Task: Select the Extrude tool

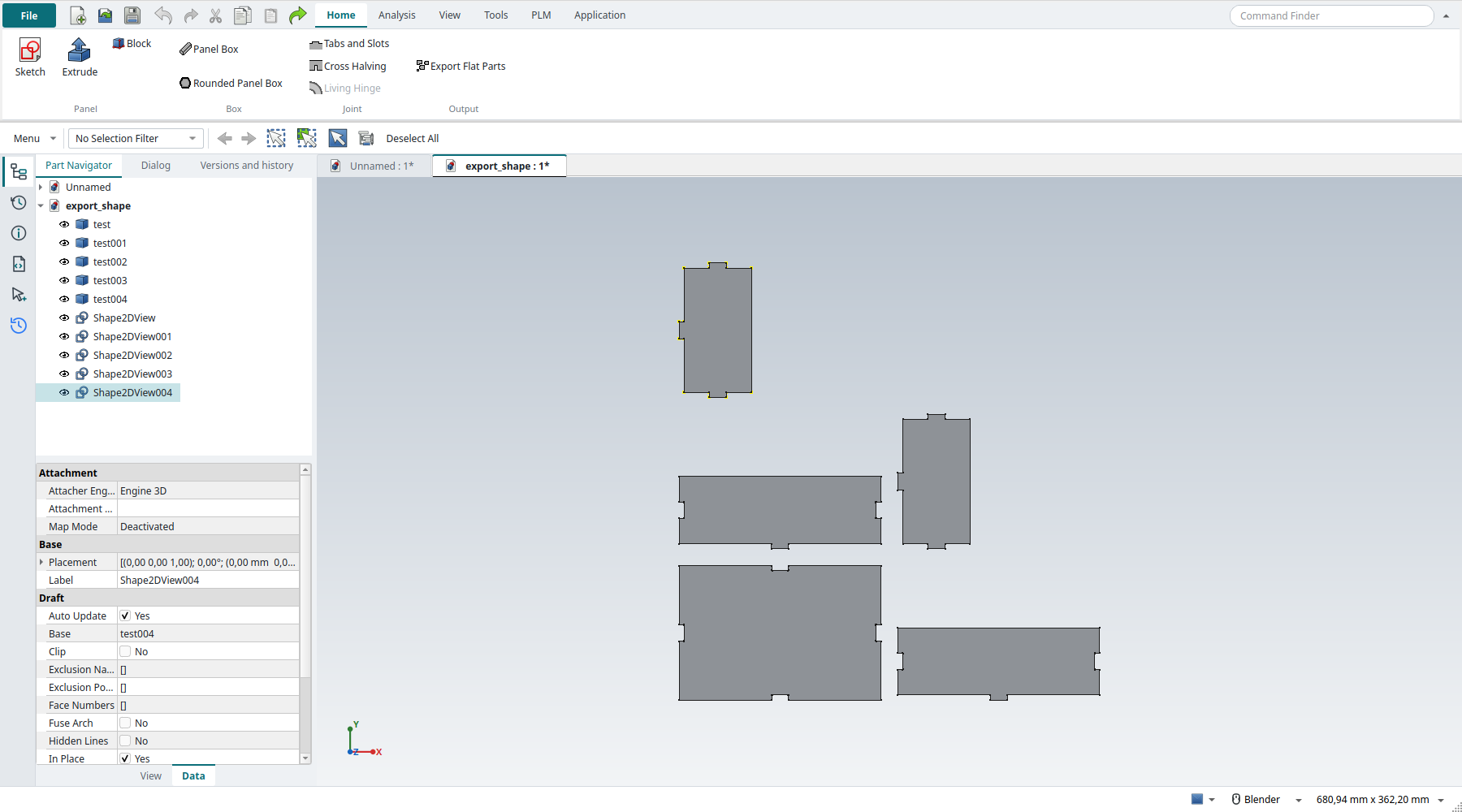Action: pyautogui.click(x=80, y=58)
